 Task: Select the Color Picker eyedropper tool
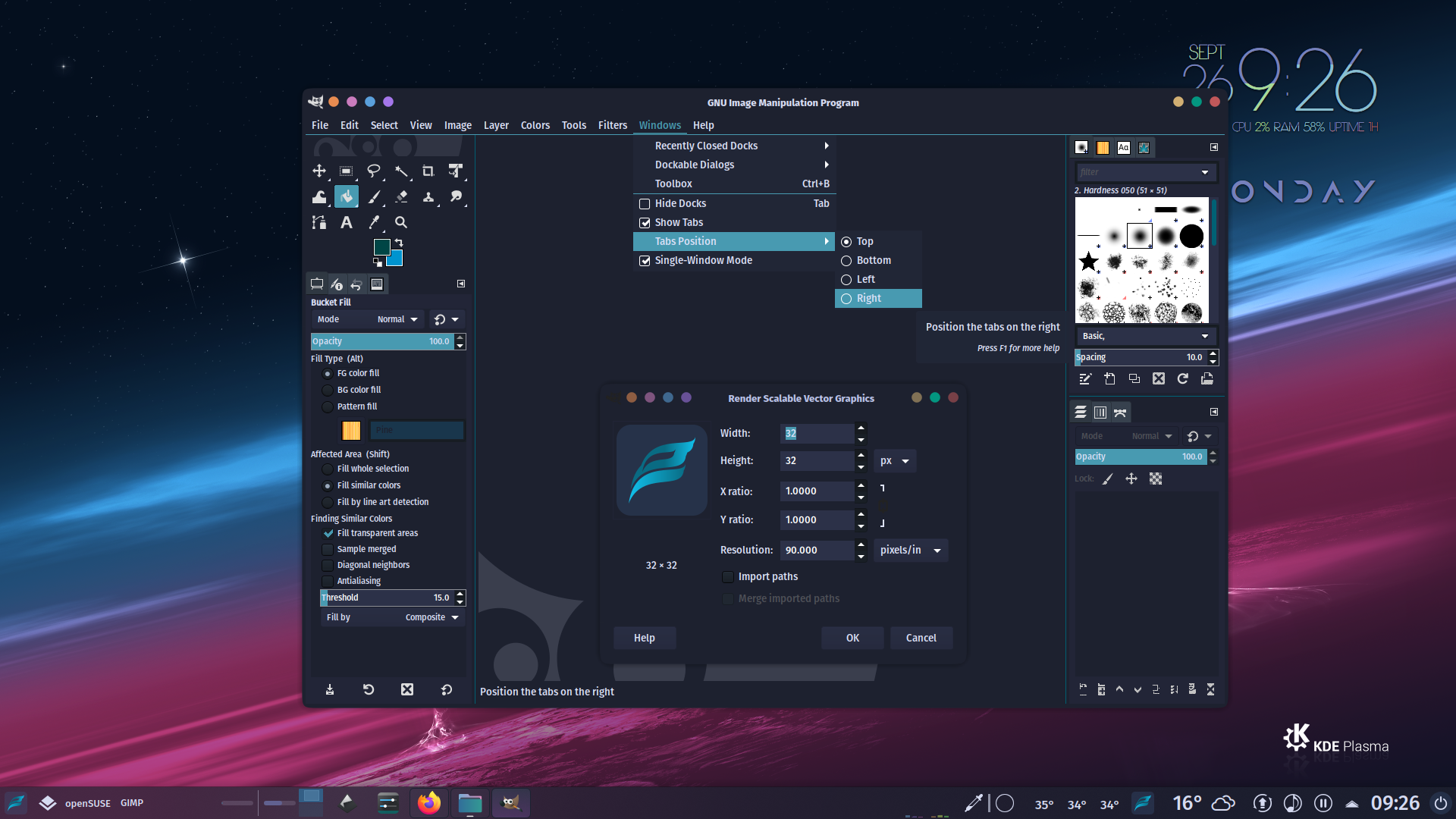pos(374,222)
